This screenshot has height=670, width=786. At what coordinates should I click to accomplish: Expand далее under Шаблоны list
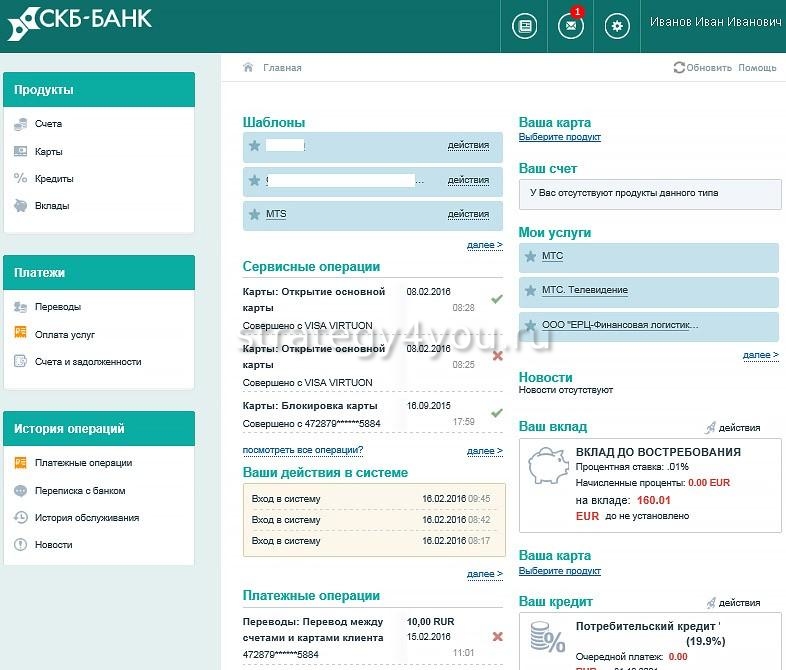point(485,245)
